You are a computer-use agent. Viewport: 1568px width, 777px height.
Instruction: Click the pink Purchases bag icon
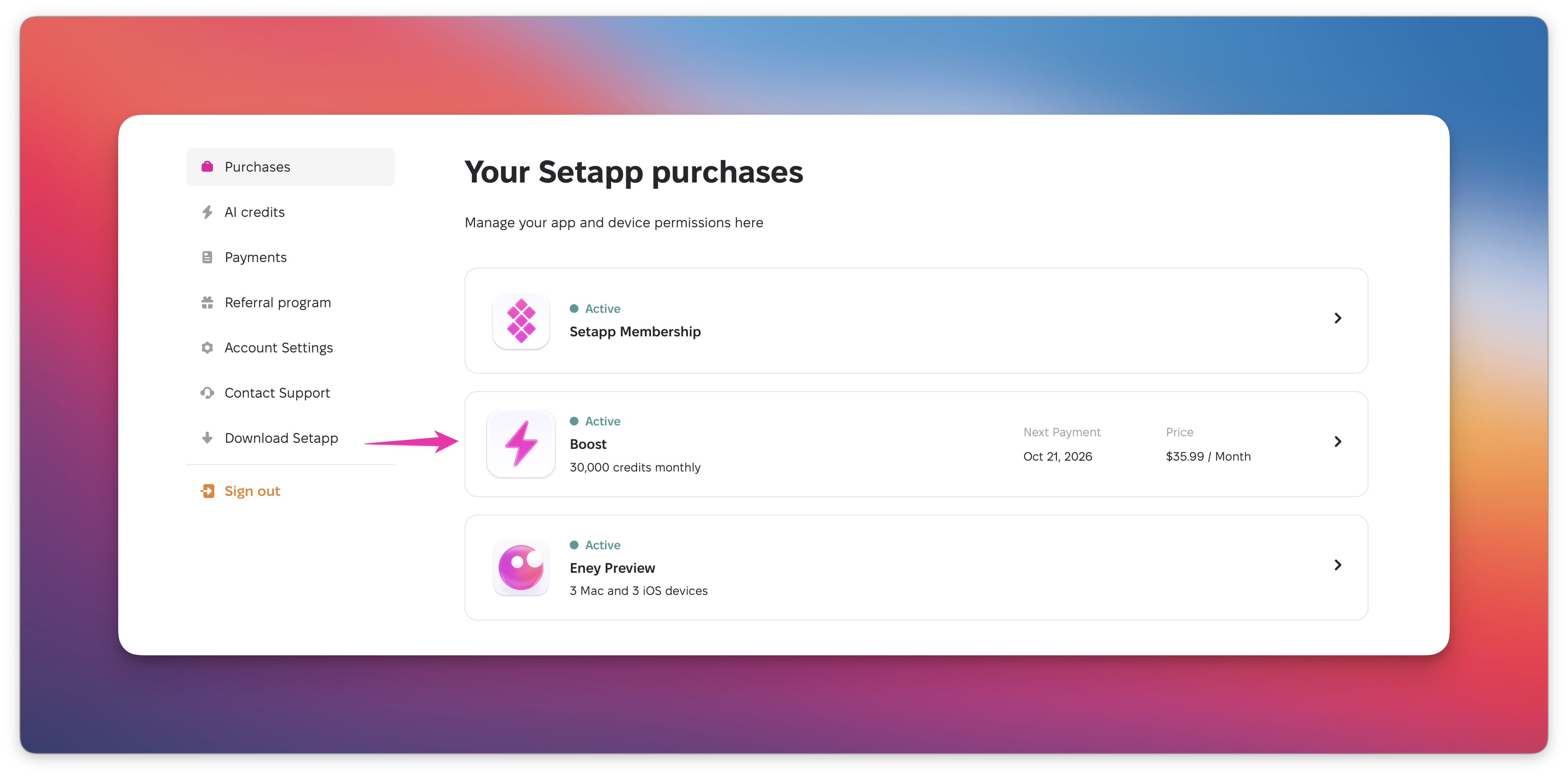[207, 167]
